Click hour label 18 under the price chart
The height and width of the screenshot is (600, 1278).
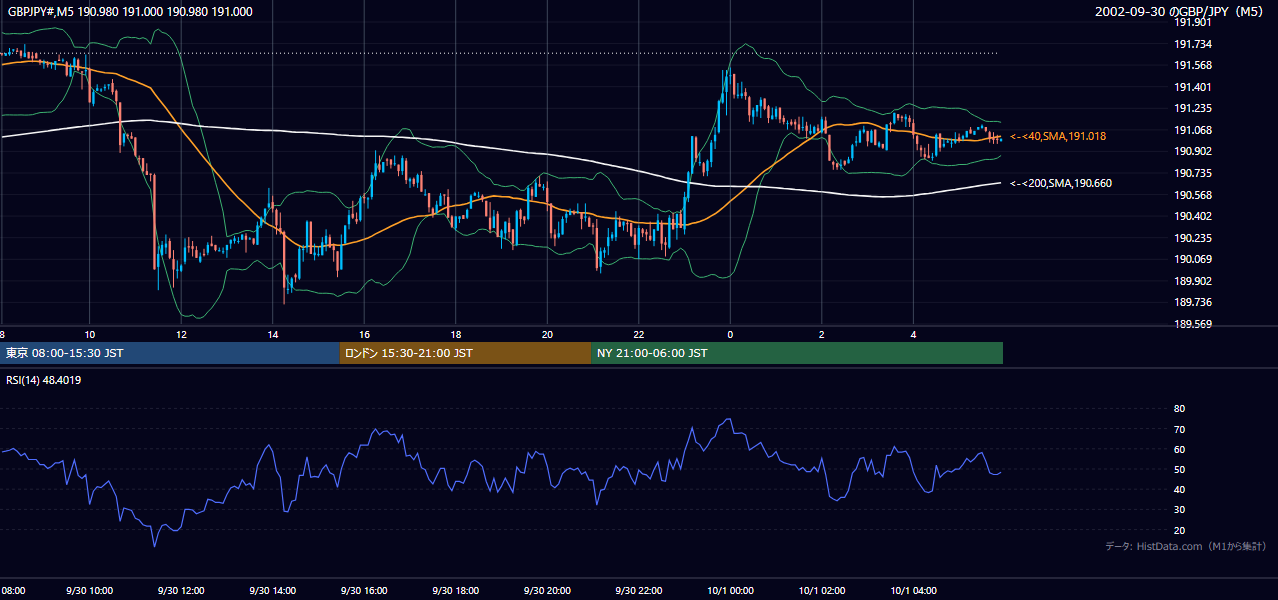[456, 335]
